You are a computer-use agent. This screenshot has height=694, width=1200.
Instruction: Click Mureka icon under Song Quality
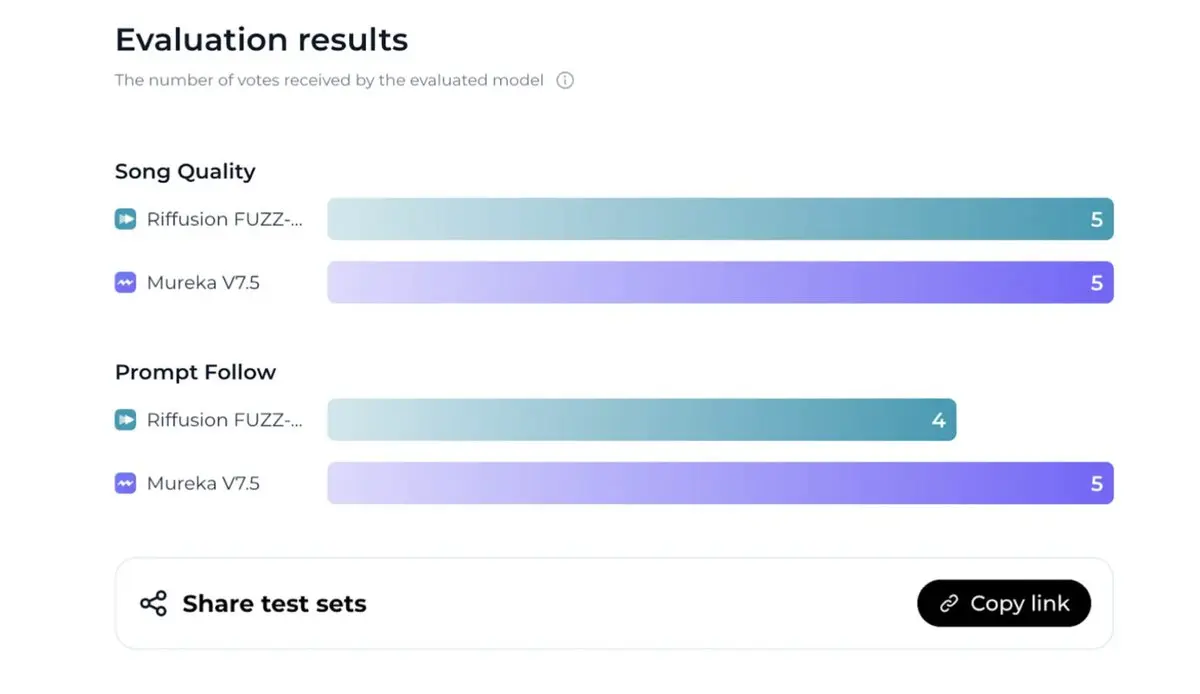[x=125, y=283]
